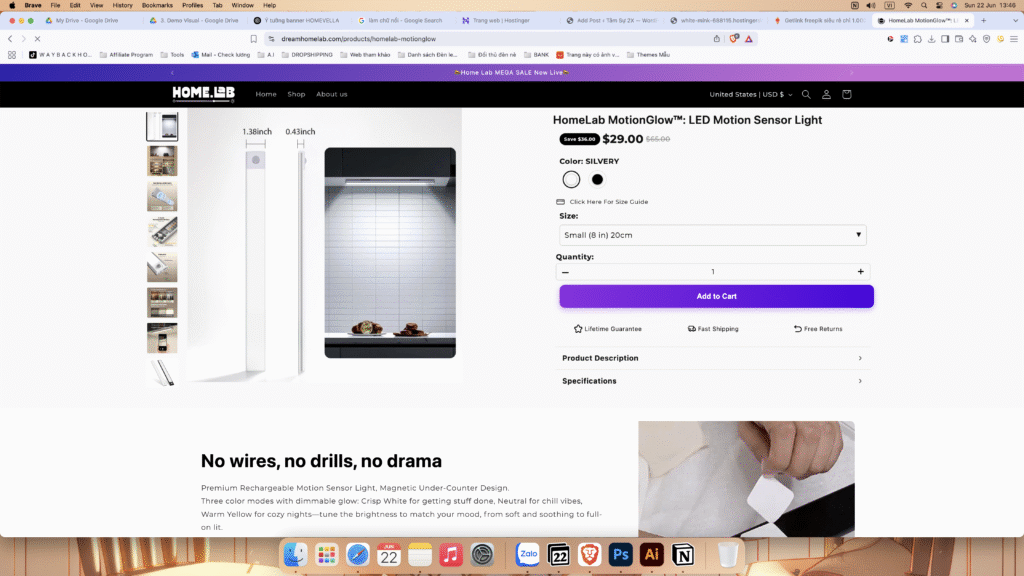The image size is (1024, 576).
Task: Select the black color swatch
Action: (x=598, y=179)
